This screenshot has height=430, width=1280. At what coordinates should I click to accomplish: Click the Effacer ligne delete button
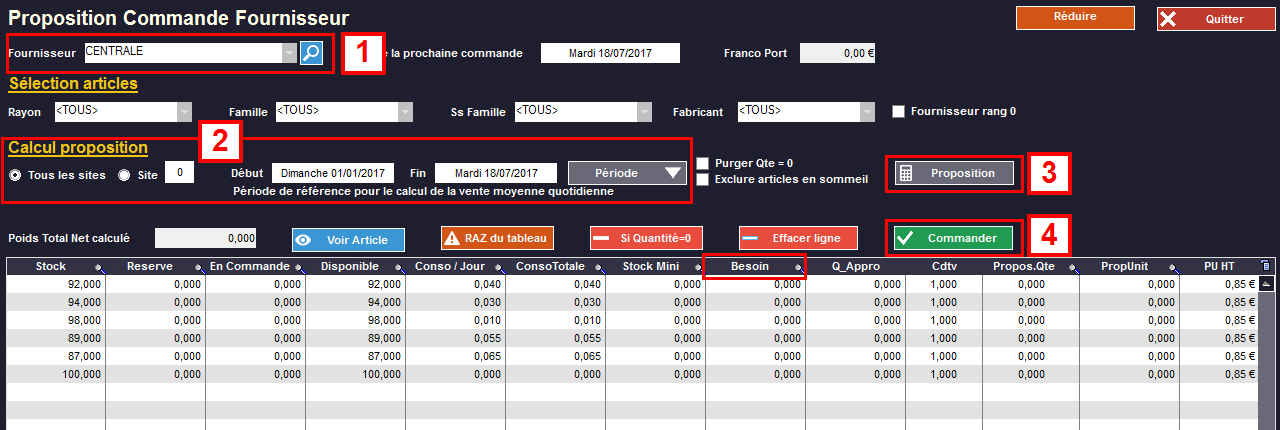[x=798, y=238]
